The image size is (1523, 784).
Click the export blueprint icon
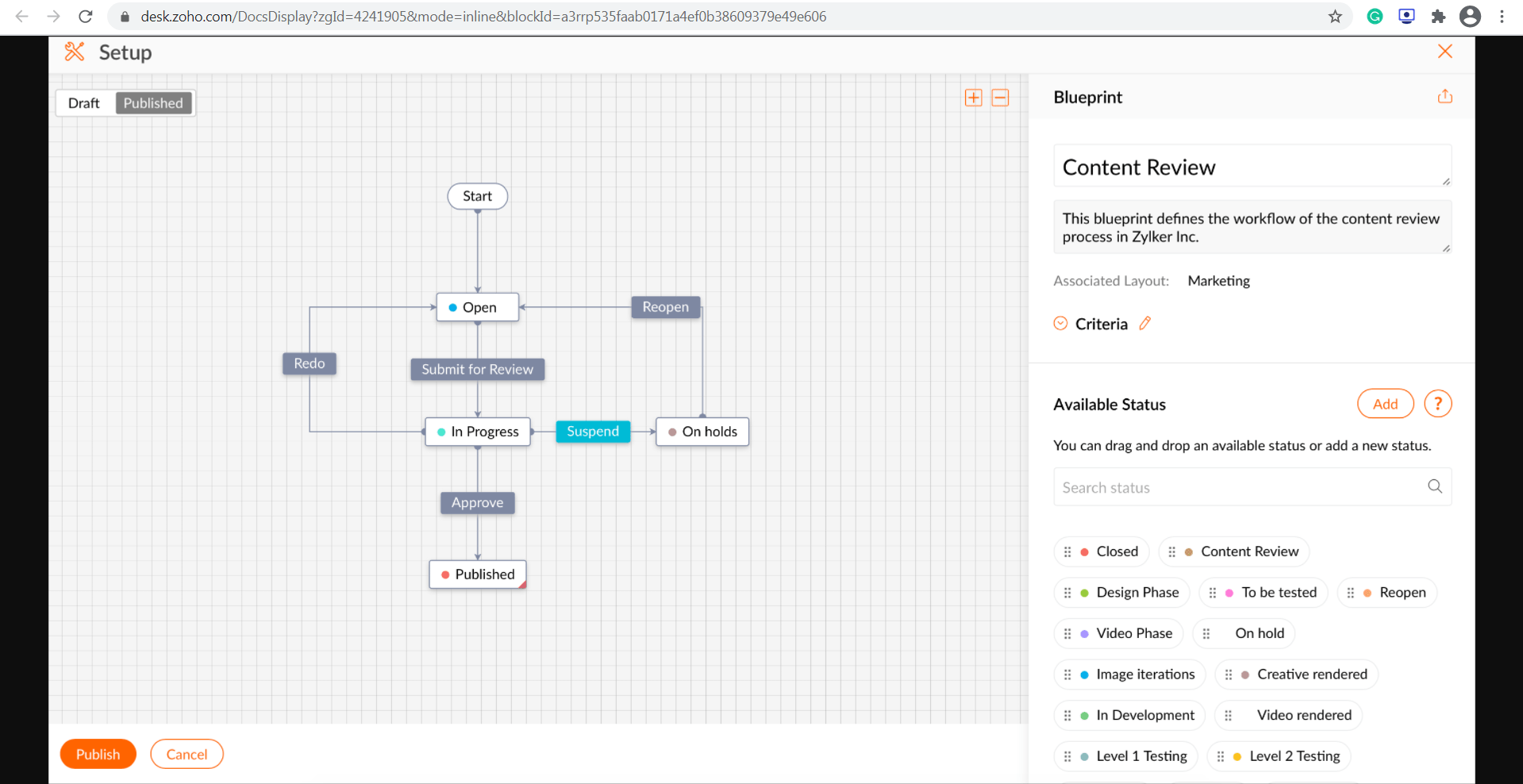[1444, 96]
